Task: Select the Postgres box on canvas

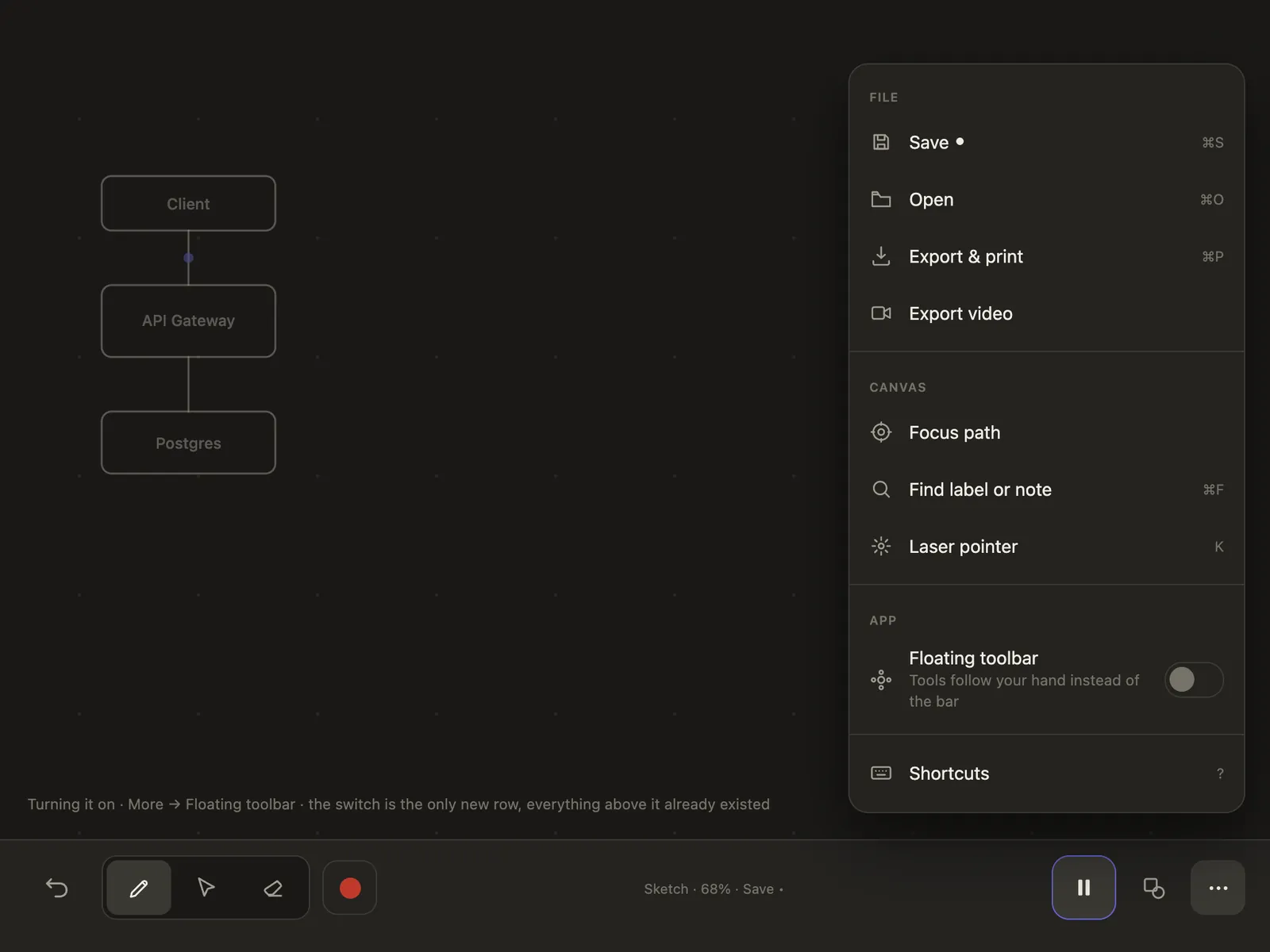Action: (188, 443)
